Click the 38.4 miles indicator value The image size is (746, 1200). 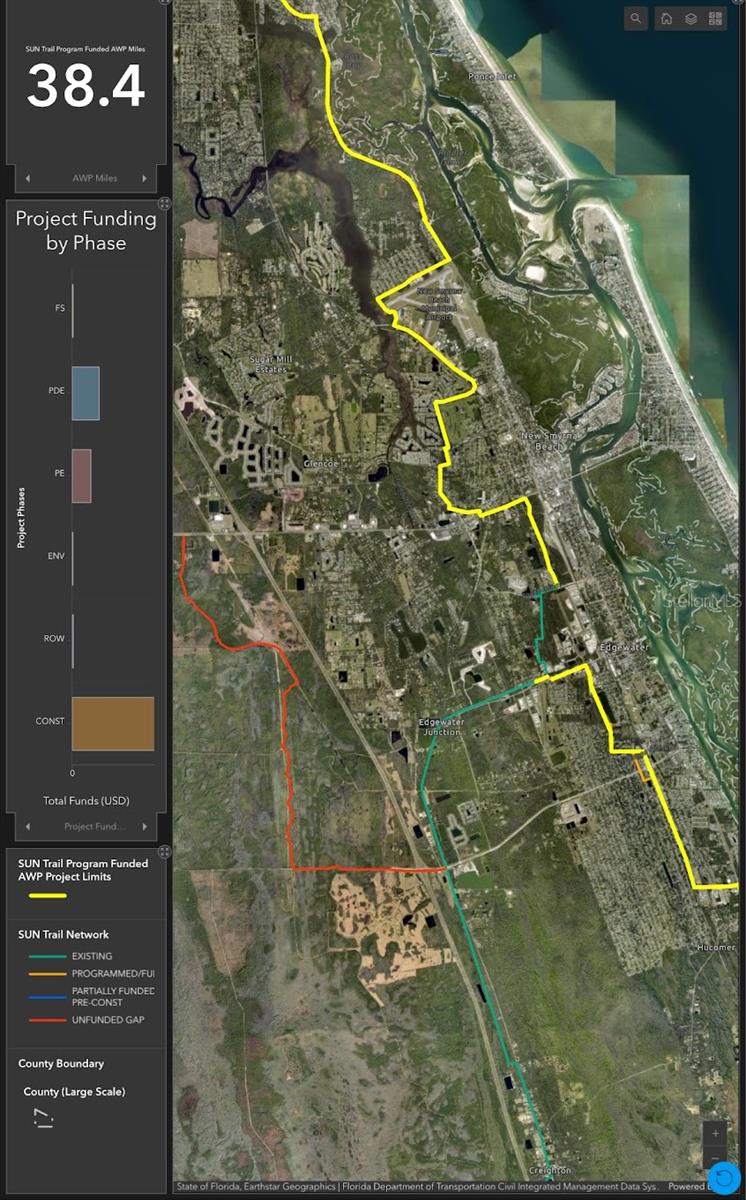[x=86, y=87]
